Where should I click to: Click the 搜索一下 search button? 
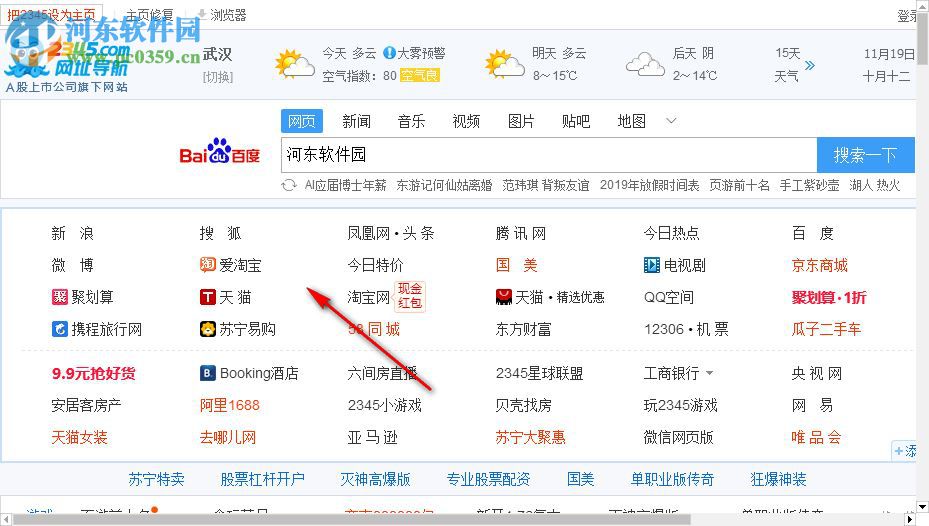(x=866, y=155)
